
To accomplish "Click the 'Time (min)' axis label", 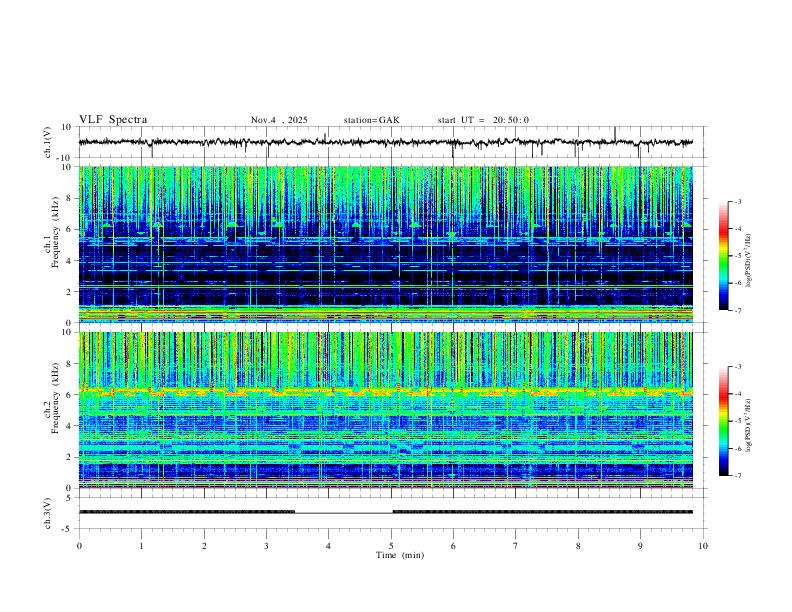I will (400, 555).
